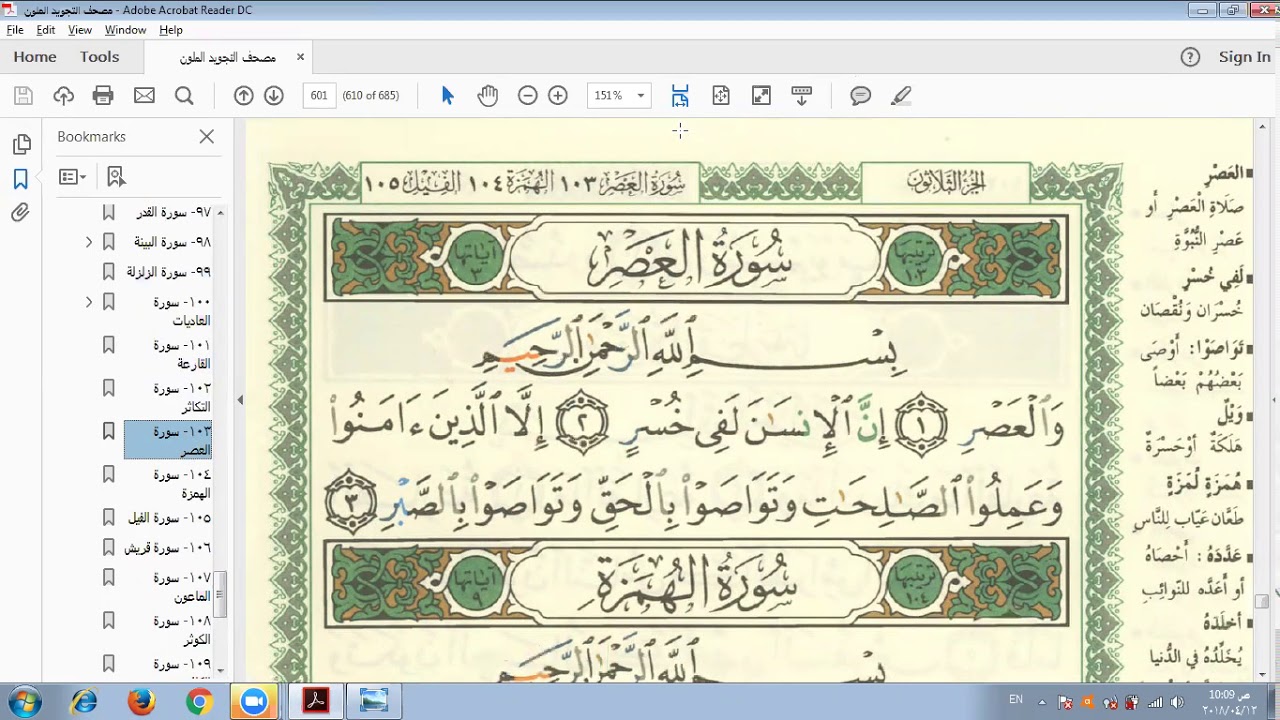Click the Sign In link

pos(1244,57)
